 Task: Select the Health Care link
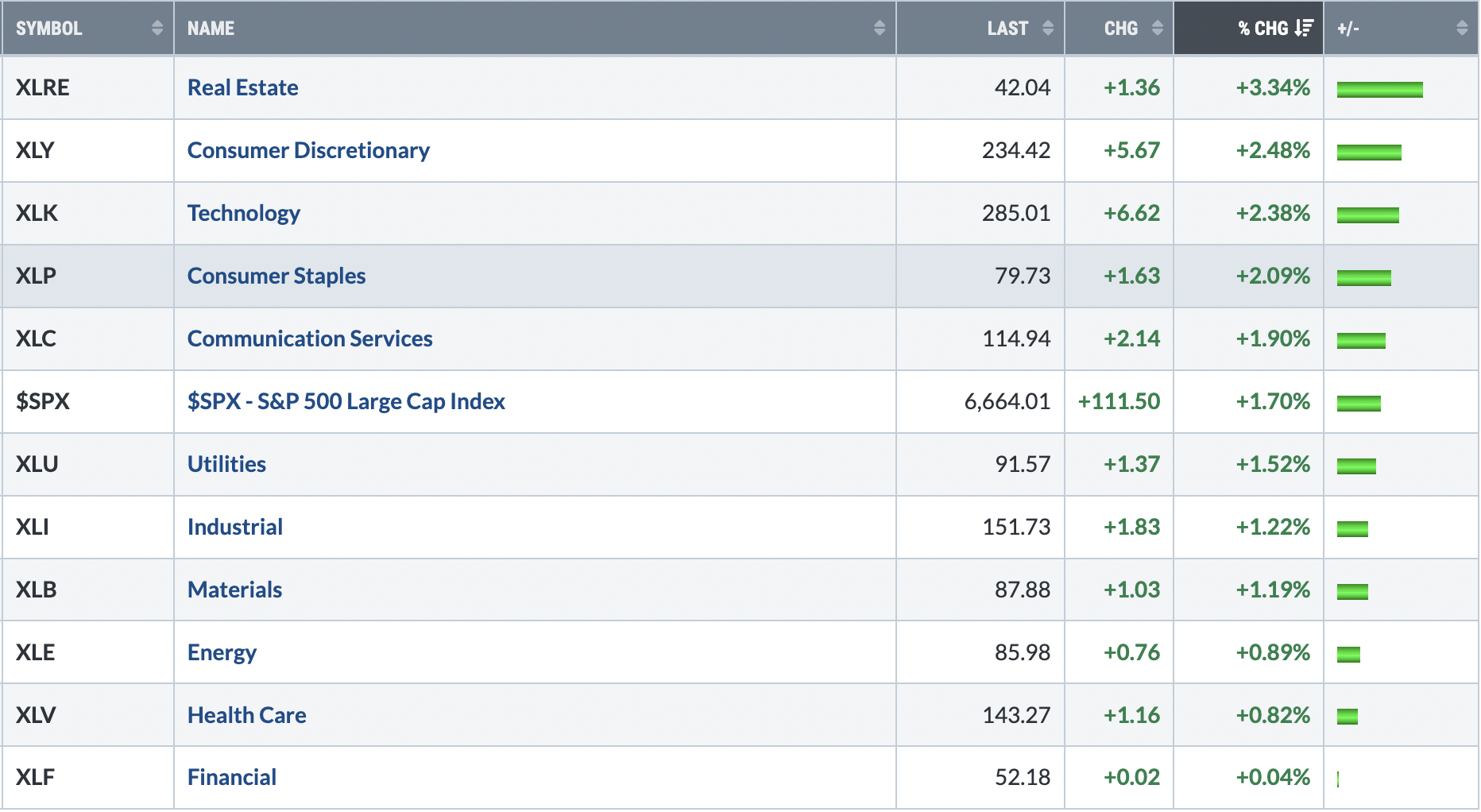[246, 715]
